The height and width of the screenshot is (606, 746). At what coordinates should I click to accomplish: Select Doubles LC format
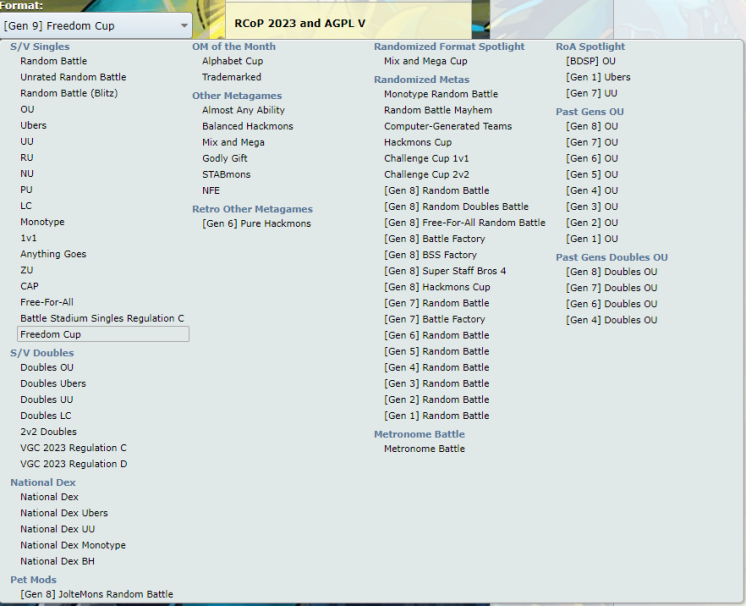[x=46, y=416]
